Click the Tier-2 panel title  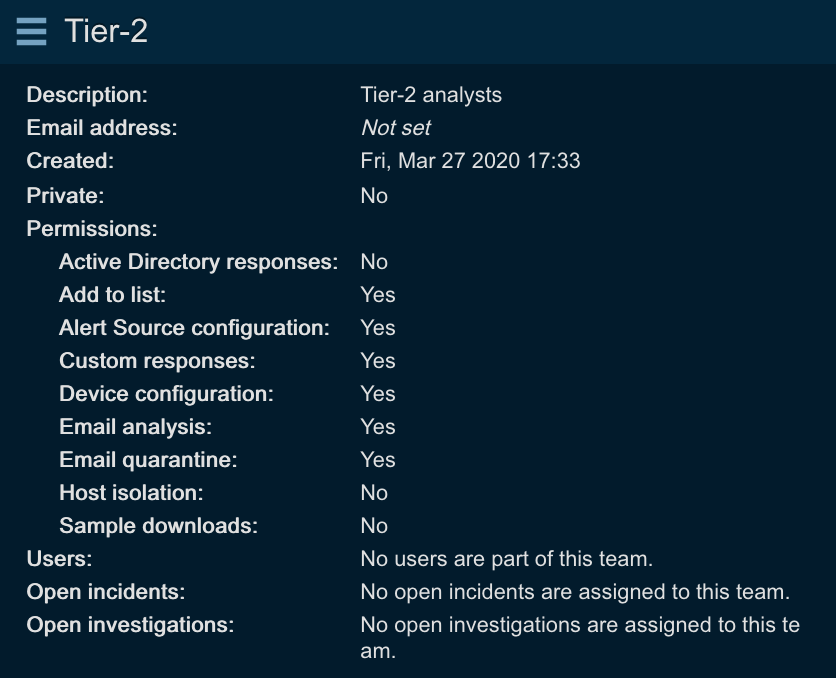pyautogui.click(x=106, y=32)
